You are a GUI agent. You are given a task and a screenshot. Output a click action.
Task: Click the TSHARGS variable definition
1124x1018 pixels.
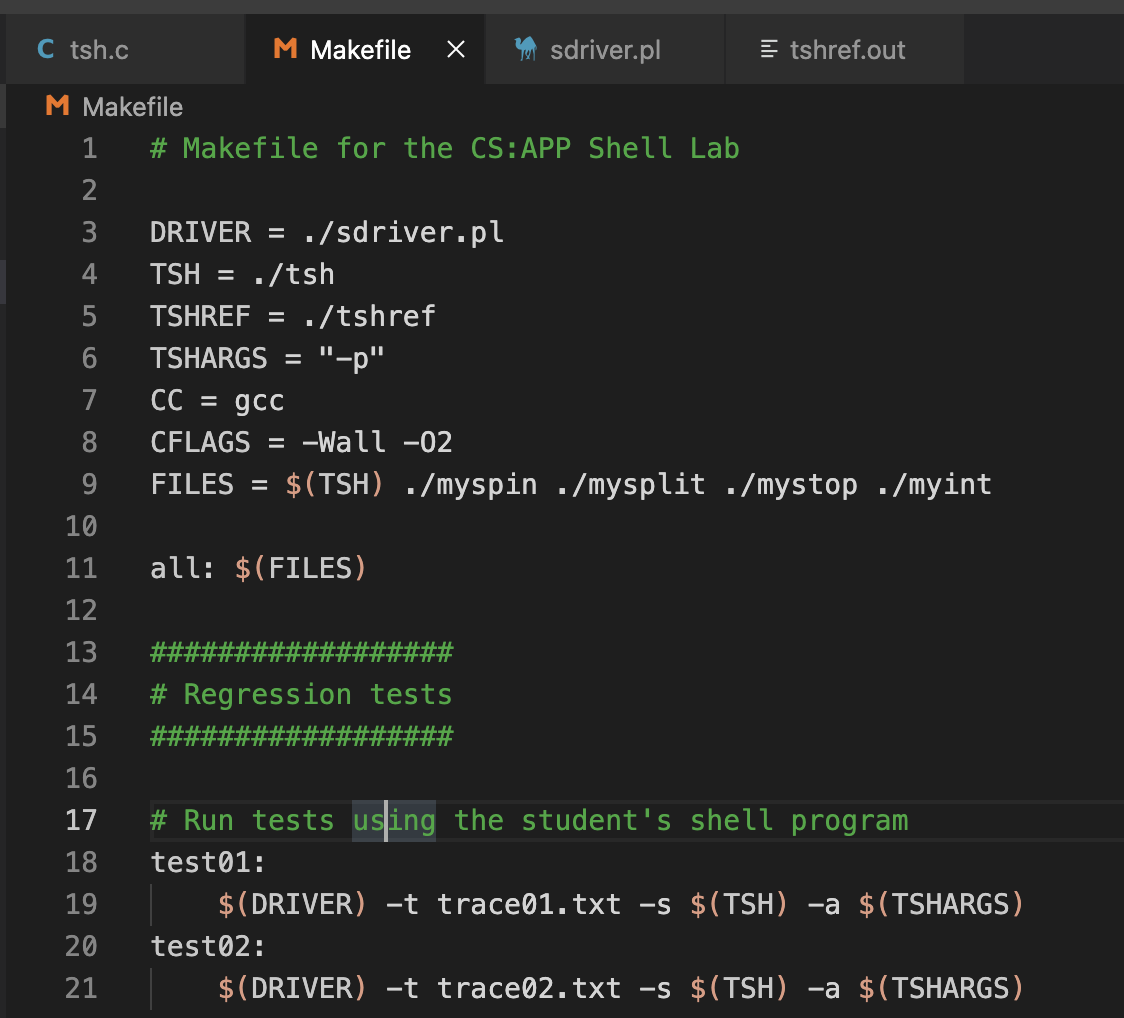coord(208,358)
